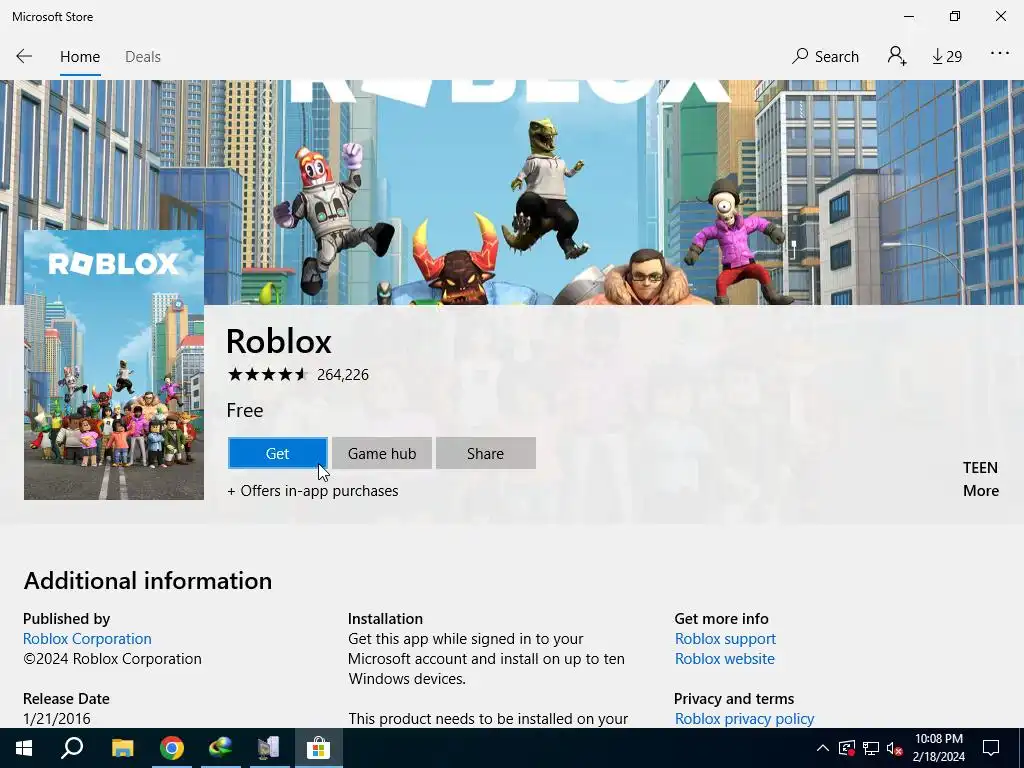Show hidden system tray icons
The height and width of the screenshot is (768, 1024).
tap(823, 748)
